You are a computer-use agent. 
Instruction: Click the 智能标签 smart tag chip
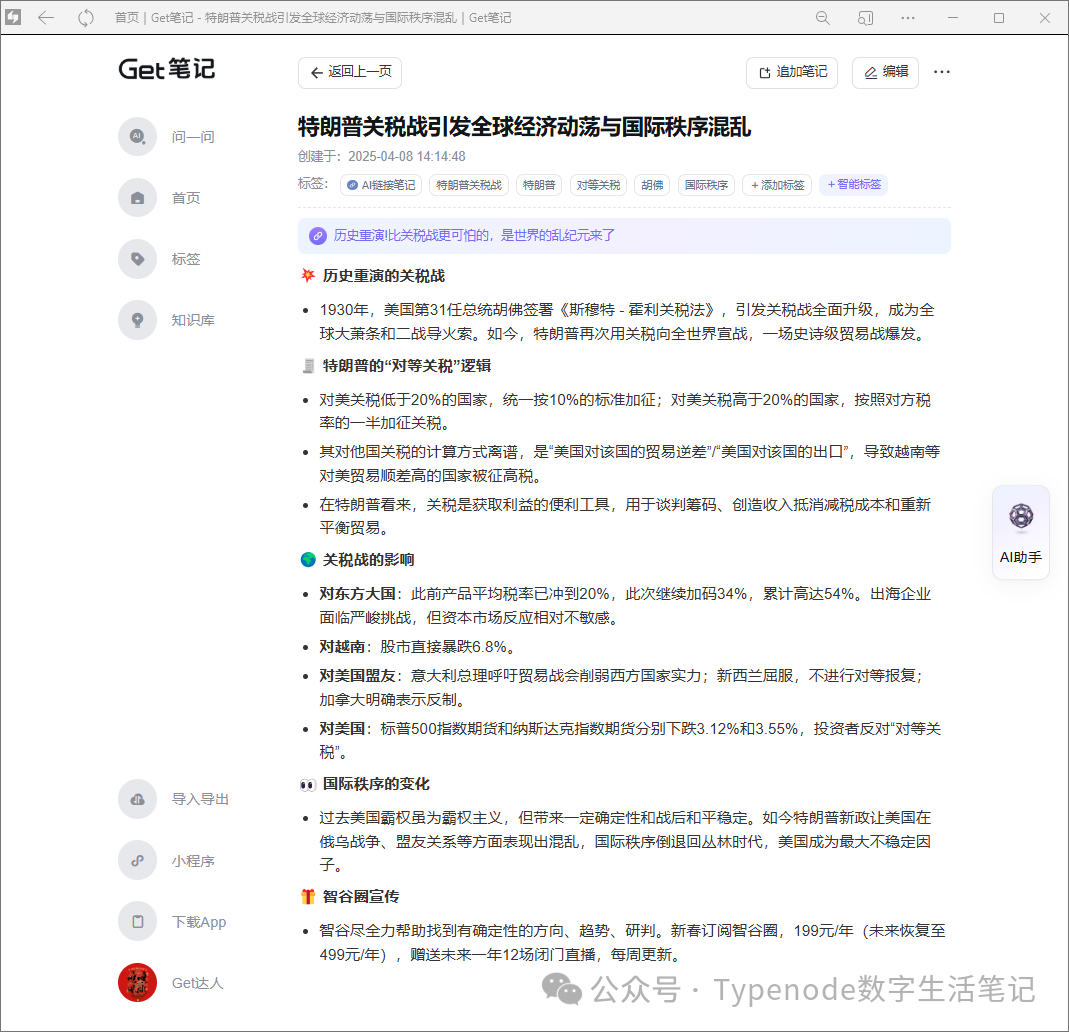(853, 185)
